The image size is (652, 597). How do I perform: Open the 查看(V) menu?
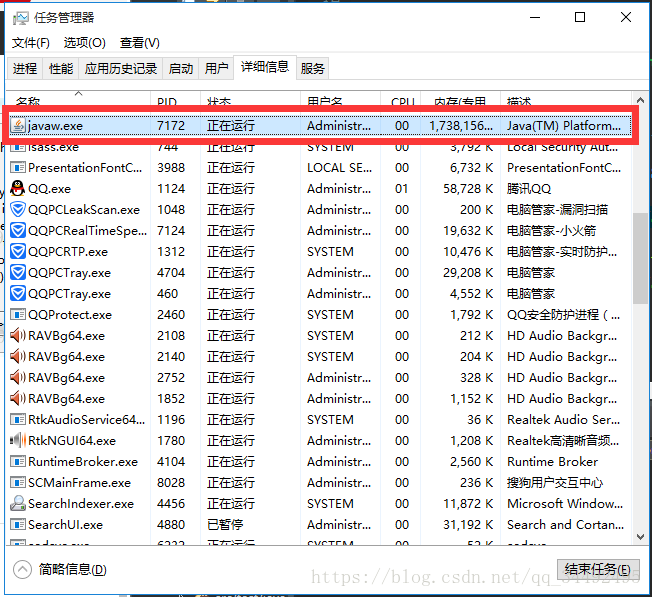point(139,43)
